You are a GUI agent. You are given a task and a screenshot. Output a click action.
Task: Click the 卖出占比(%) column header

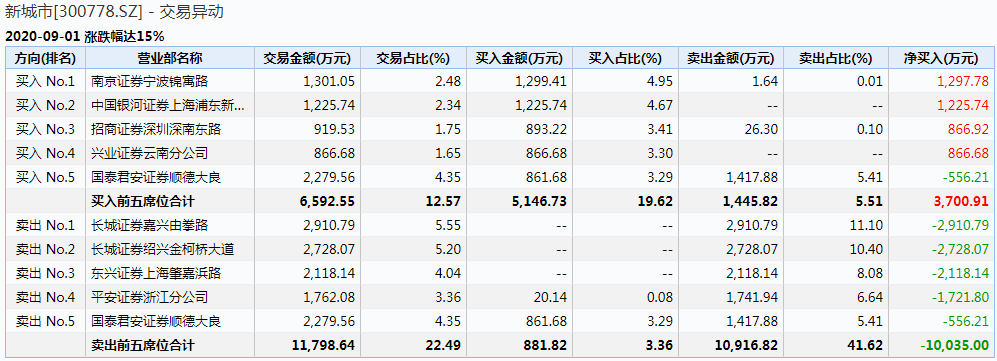[x=835, y=59]
